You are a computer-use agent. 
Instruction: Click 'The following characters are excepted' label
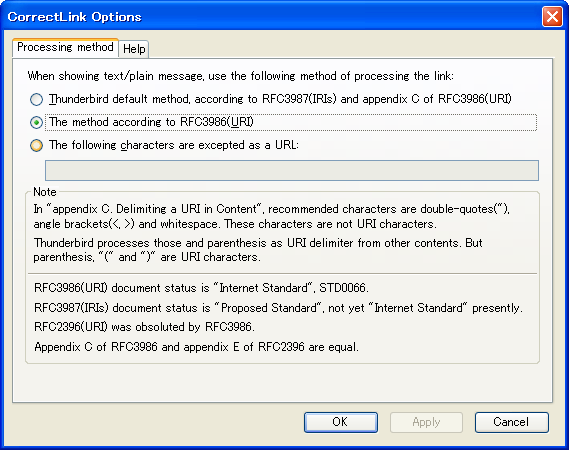(174, 145)
